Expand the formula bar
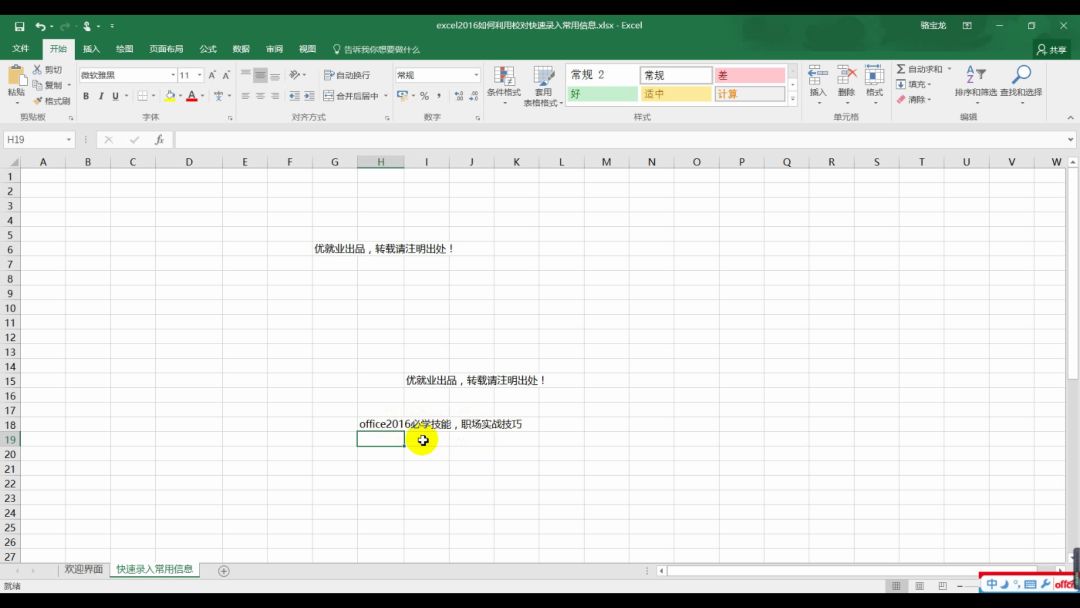 [x=1070, y=140]
